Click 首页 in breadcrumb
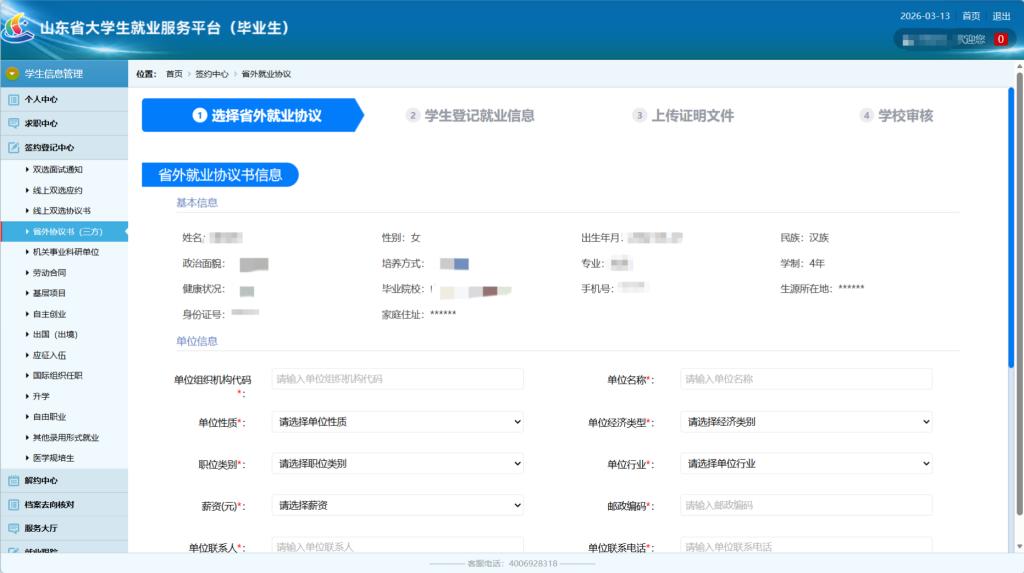The width and height of the screenshot is (1024, 573). click(174, 74)
